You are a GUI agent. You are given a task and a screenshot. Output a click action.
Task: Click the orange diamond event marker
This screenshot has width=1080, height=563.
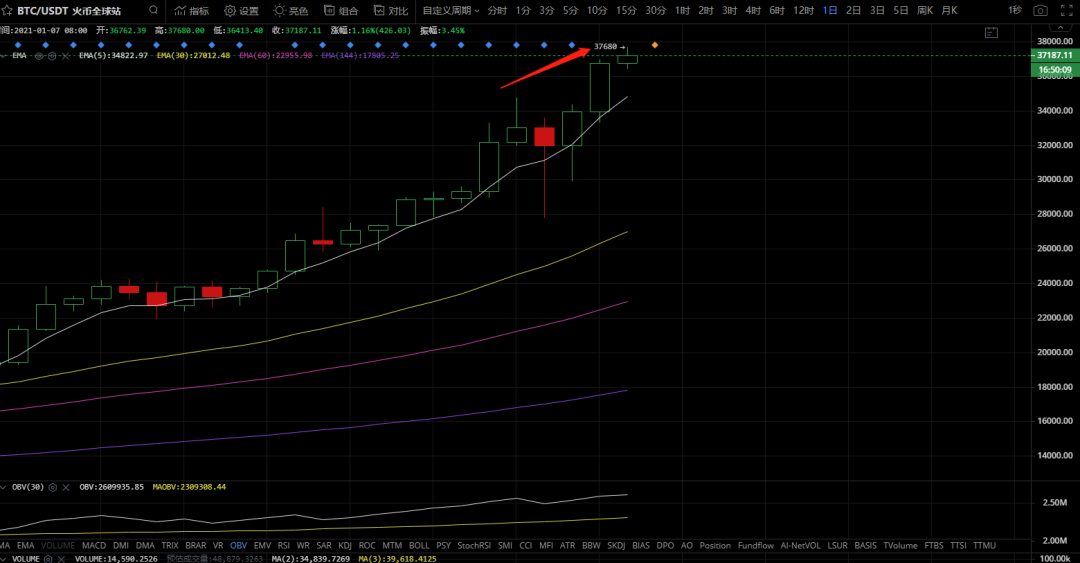[654, 45]
